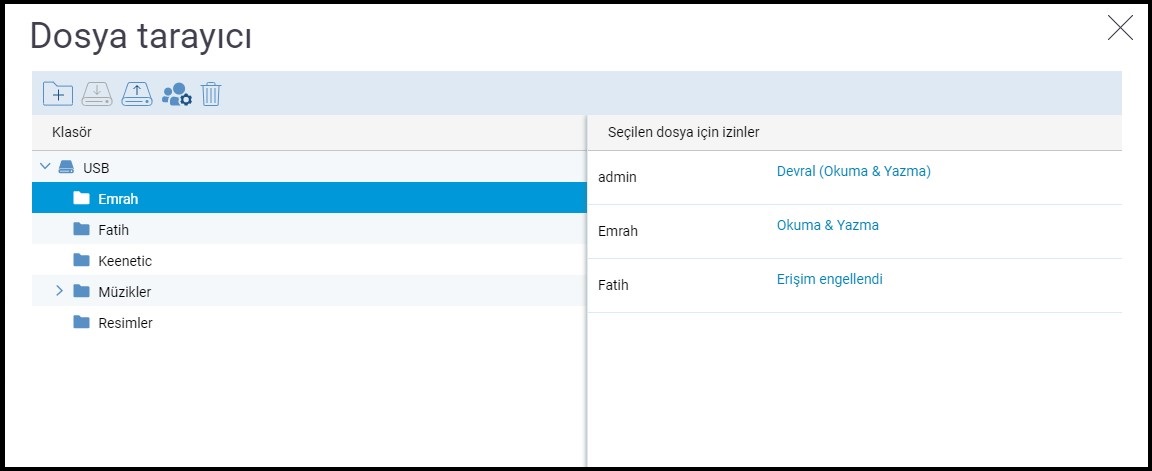Open user permissions settings icon

(x=176, y=94)
